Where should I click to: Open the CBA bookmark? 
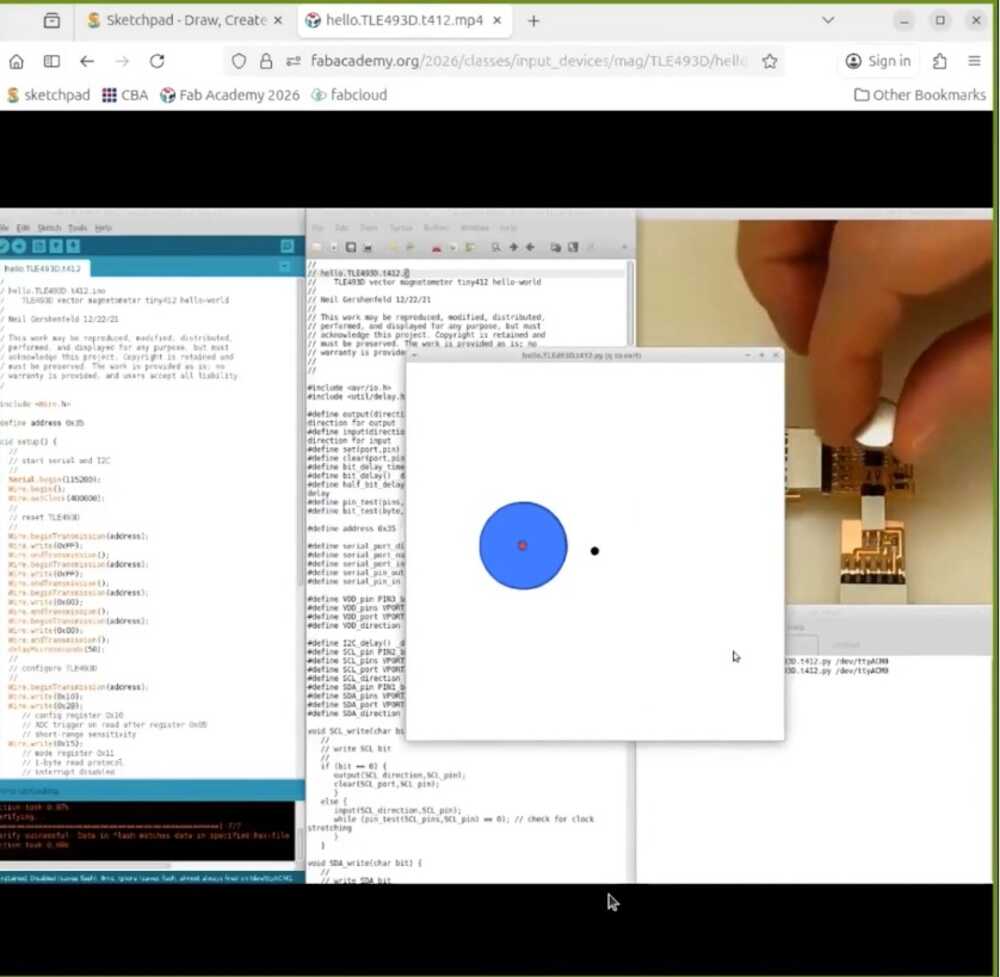125,95
